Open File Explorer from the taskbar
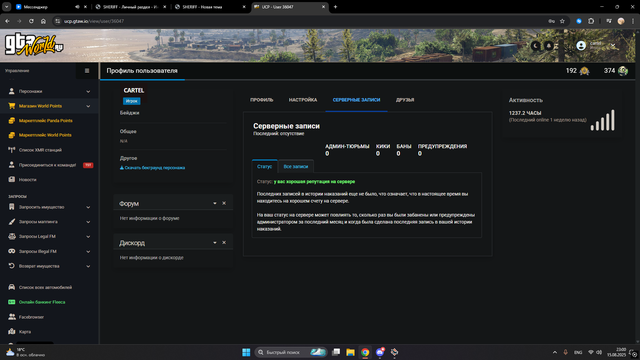640x360 pixels. pyautogui.click(x=350, y=352)
